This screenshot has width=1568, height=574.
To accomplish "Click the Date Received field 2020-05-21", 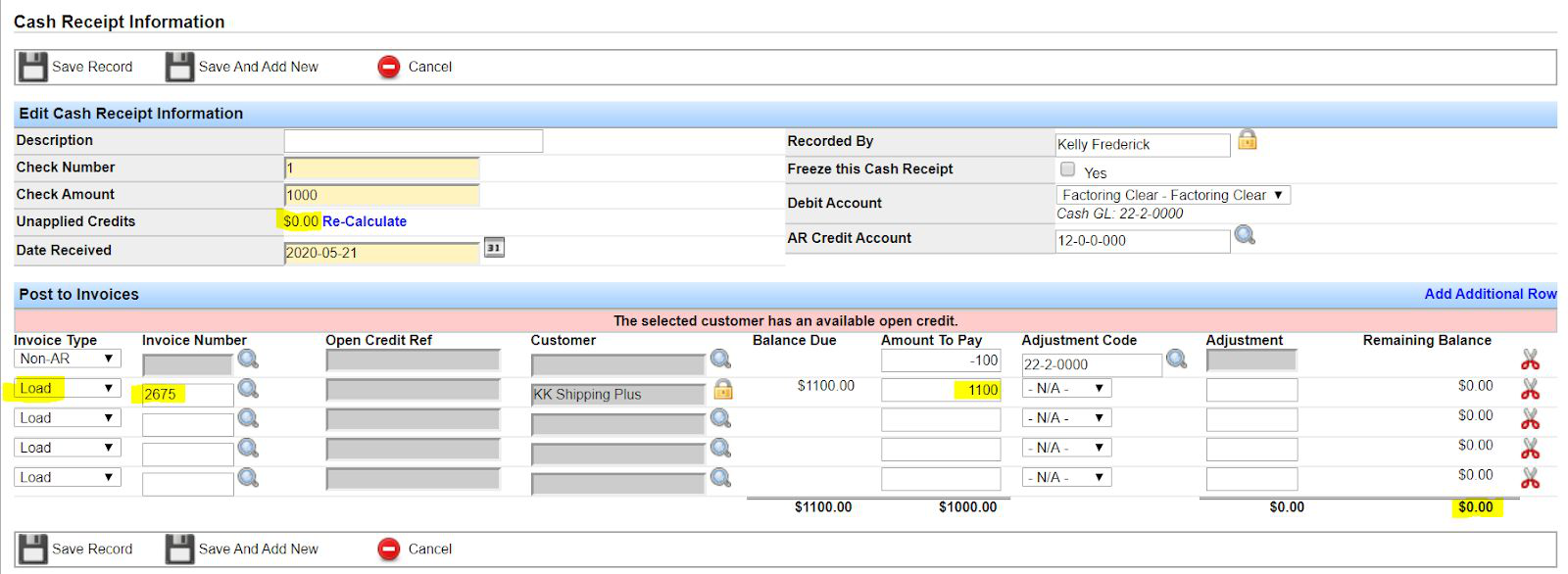I will 382,253.
